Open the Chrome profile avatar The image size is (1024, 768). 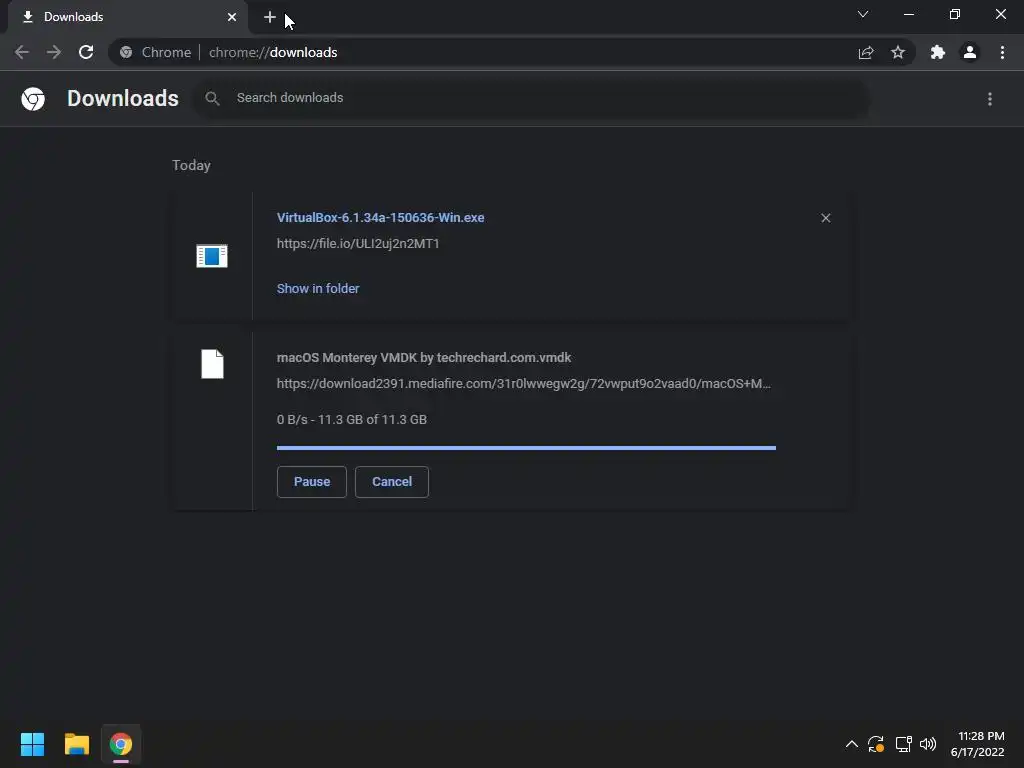click(x=970, y=52)
